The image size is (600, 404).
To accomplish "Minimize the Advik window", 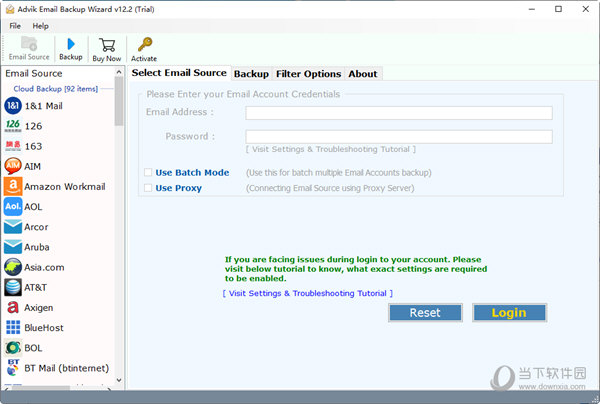I will point(532,9).
